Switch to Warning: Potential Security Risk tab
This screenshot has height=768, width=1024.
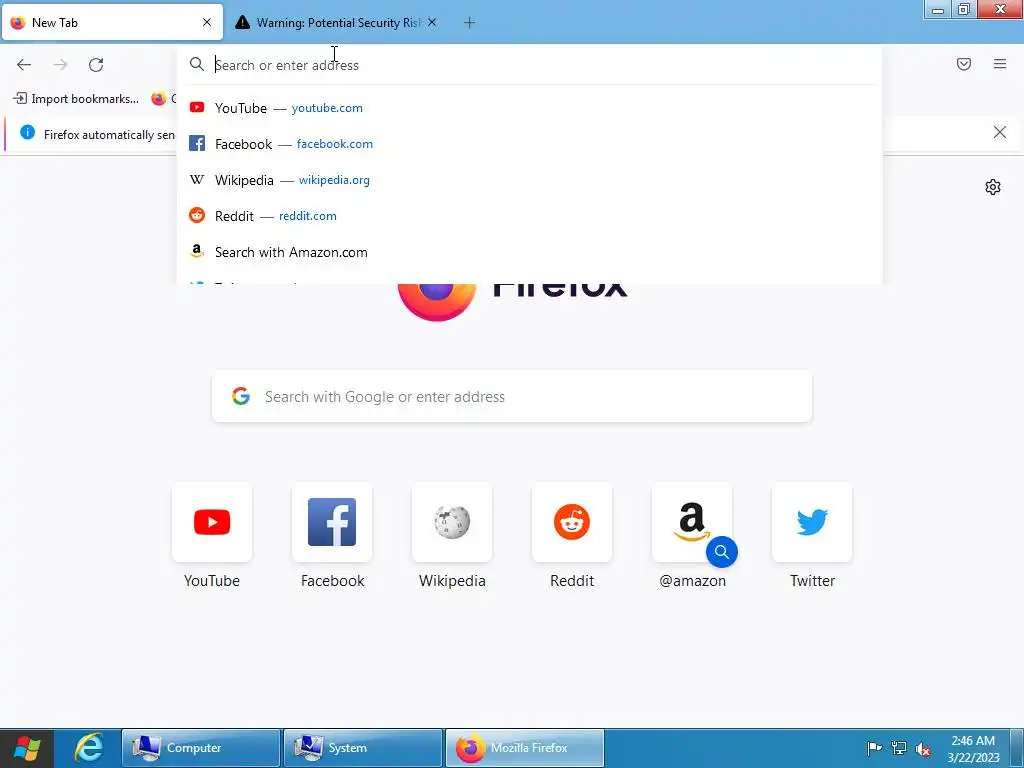click(x=338, y=23)
